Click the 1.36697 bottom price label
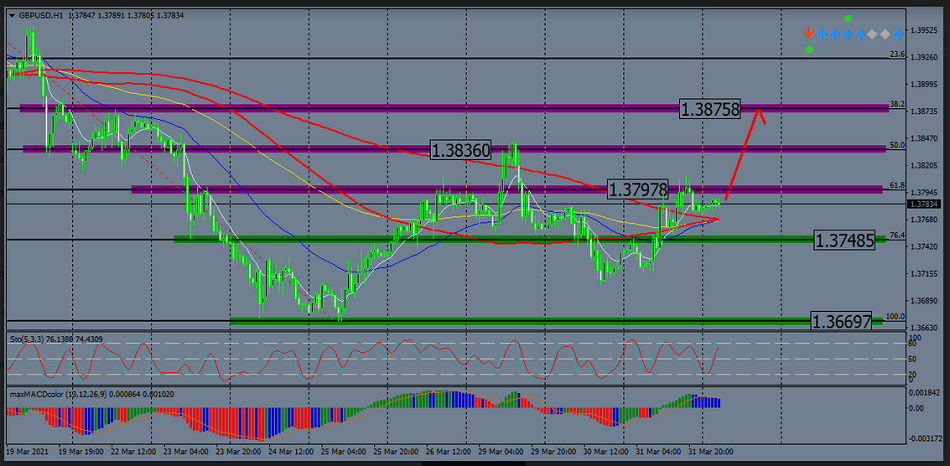The width and height of the screenshot is (950, 466). click(839, 322)
